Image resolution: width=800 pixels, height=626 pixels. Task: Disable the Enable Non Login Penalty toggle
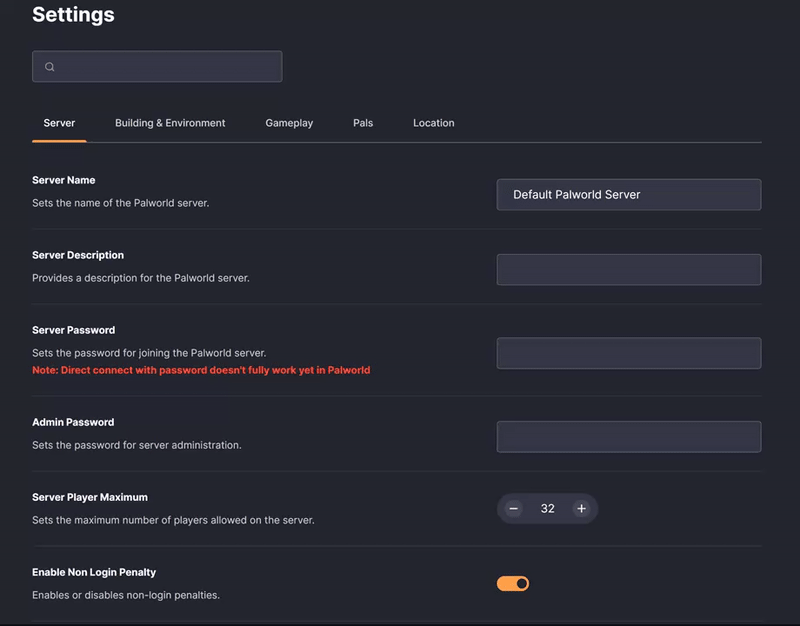pos(513,583)
